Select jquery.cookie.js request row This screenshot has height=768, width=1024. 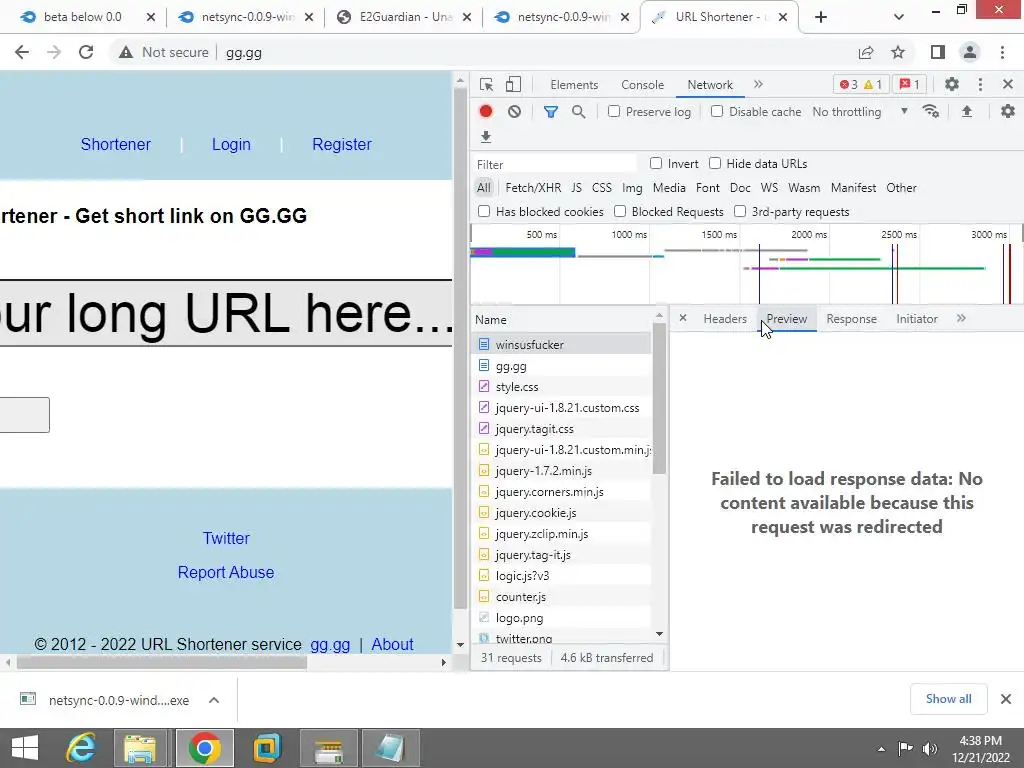[x=562, y=513]
